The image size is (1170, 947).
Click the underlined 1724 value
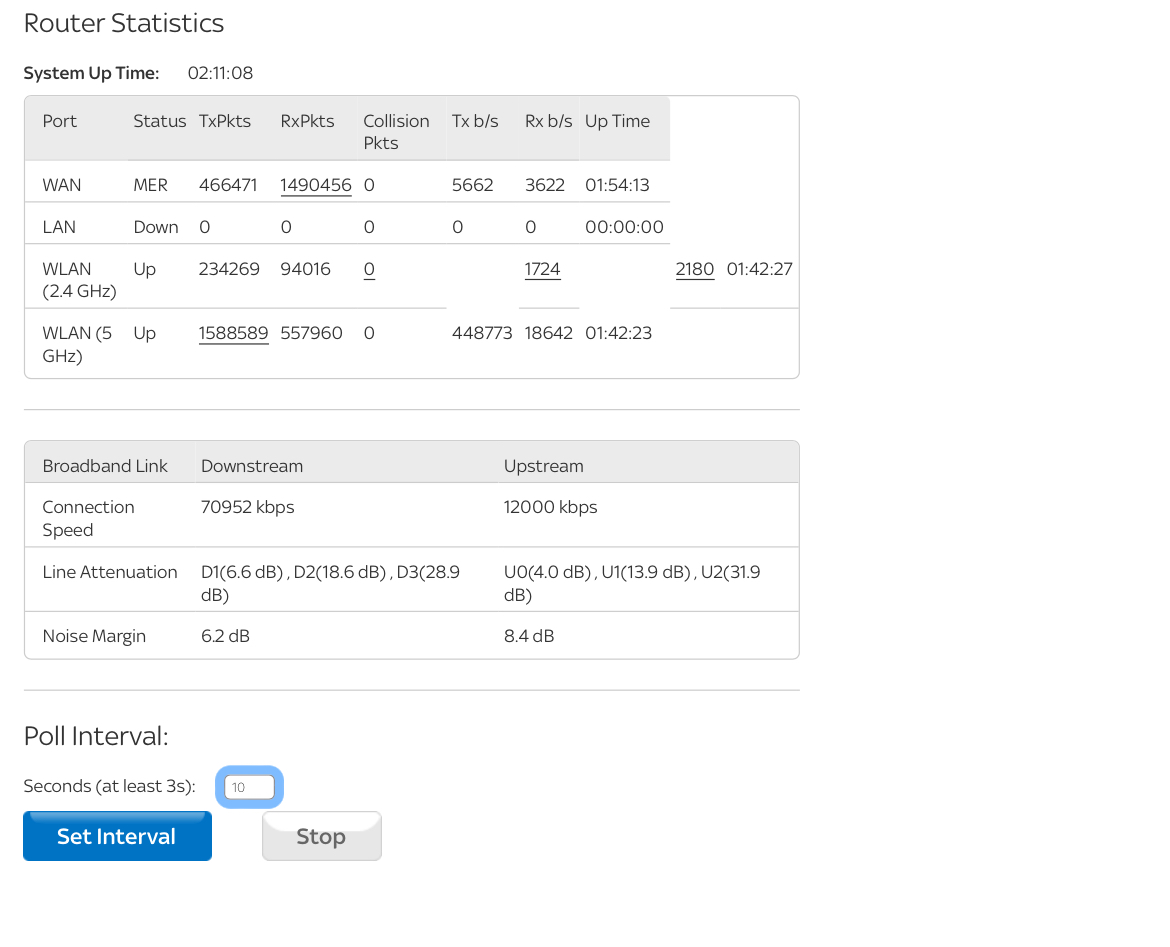542,269
